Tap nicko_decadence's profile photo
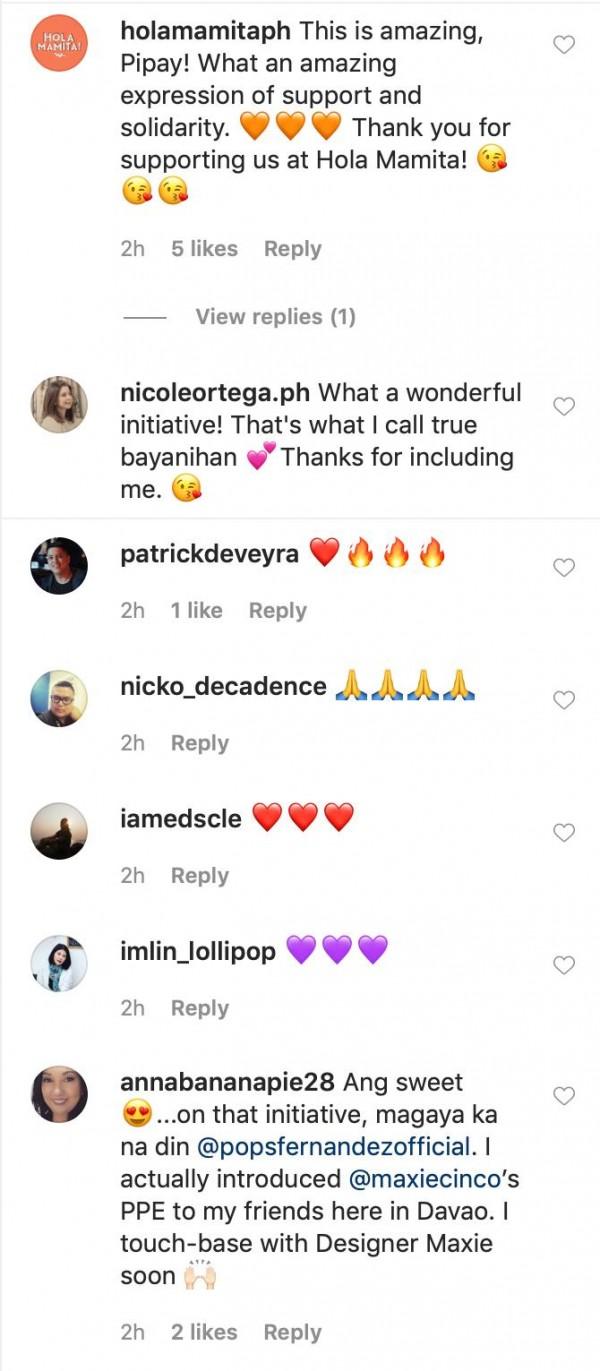 click(59, 698)
